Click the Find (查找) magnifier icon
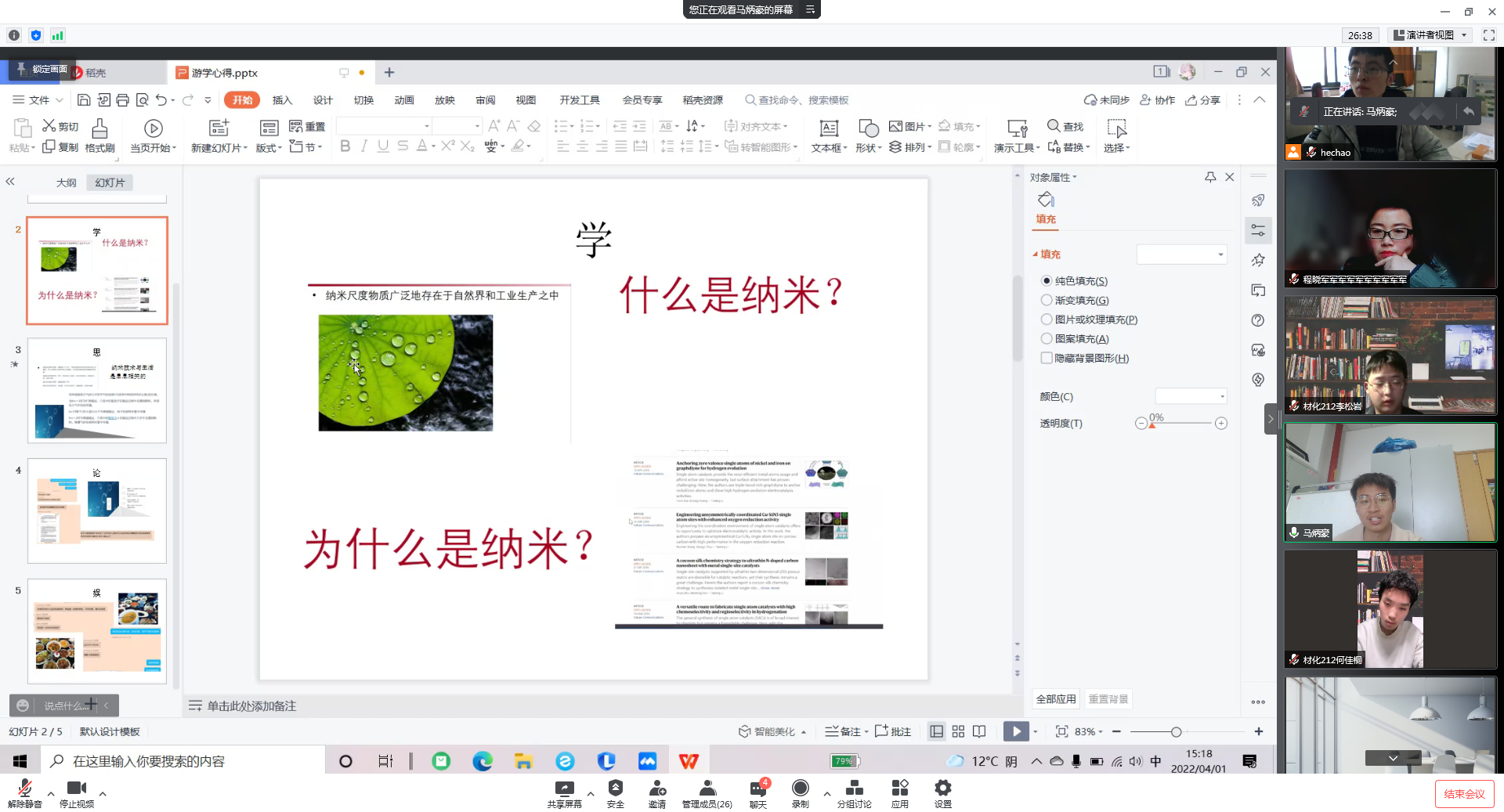The width and height of the screenshot is (1504, 812). click(x=1054, y=126)
